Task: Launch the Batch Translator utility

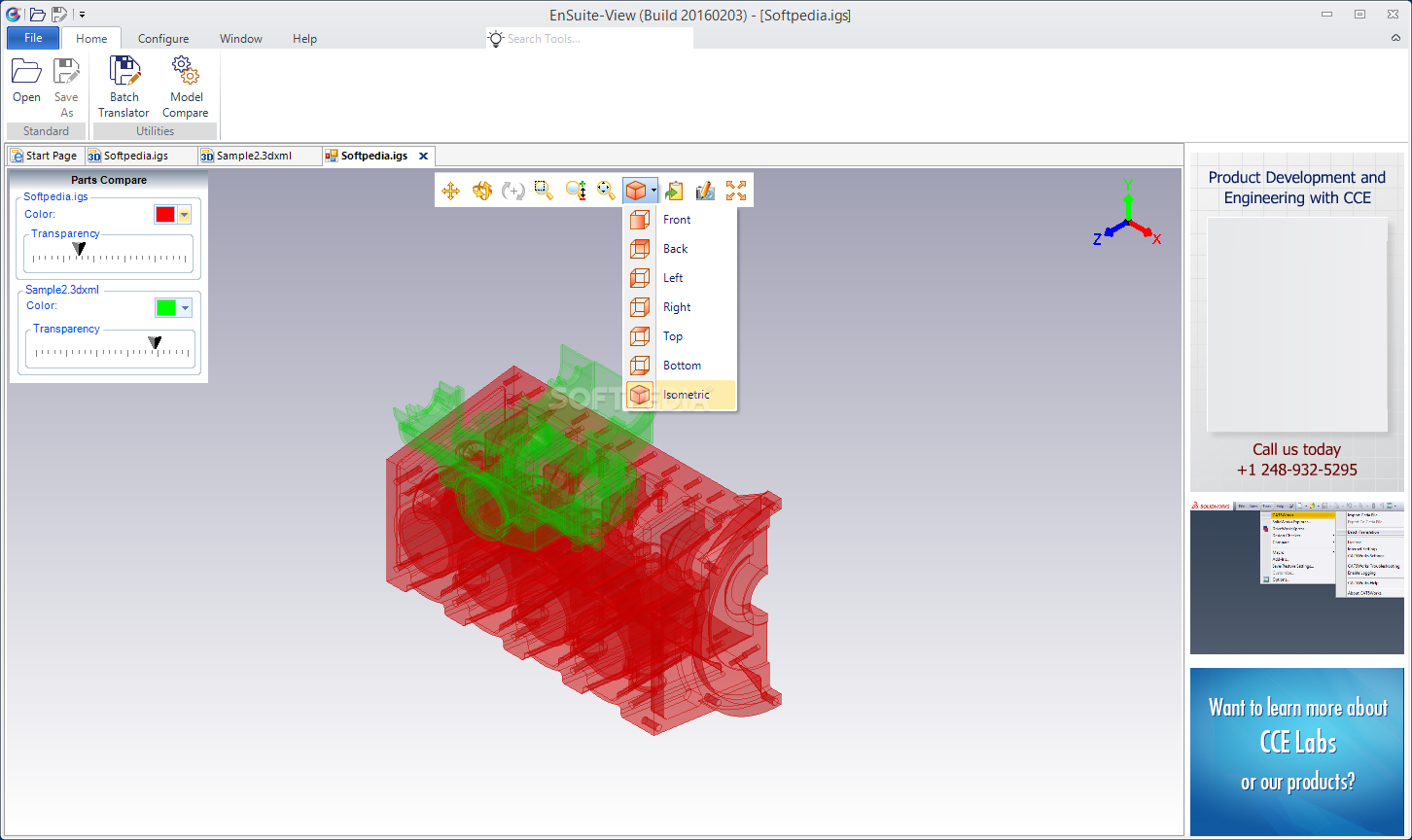Action: coord(124,87)
